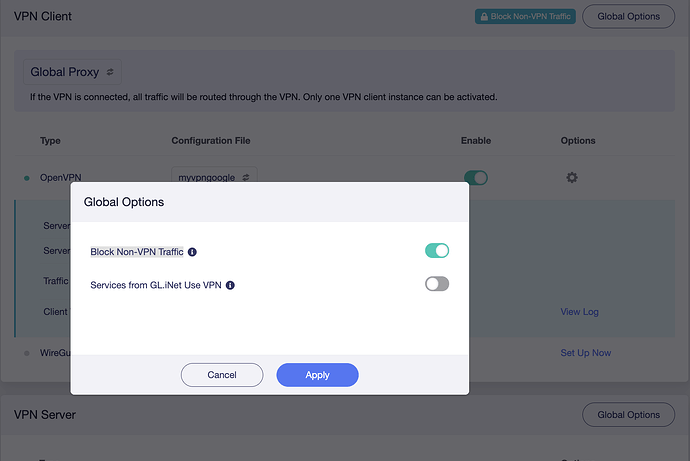Click the lock icon in Block Non-VPN badge
690x461 pixels.
(x=484, y=17)
